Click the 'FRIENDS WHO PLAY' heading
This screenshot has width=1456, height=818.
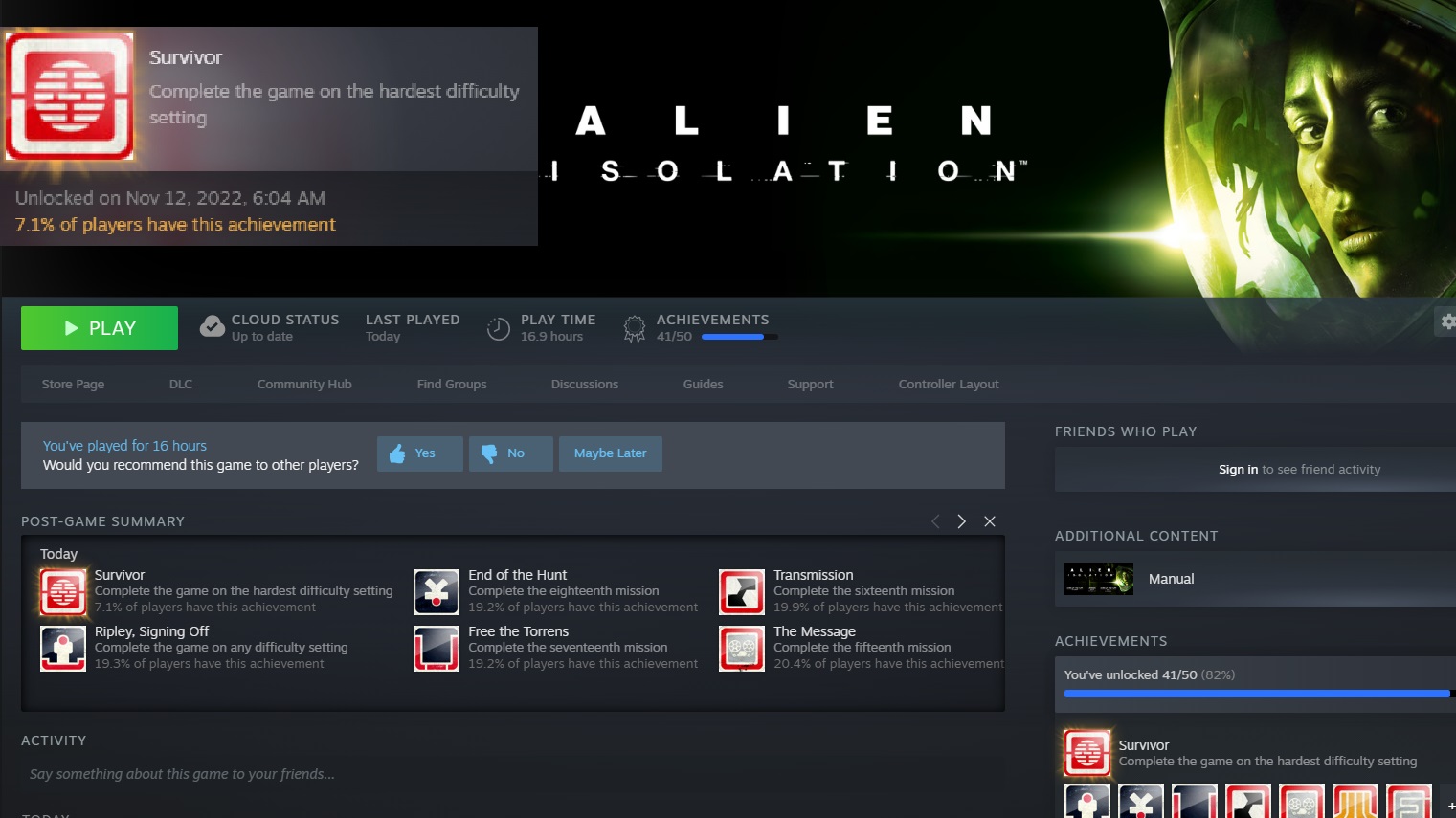(x=1126, y=431)
